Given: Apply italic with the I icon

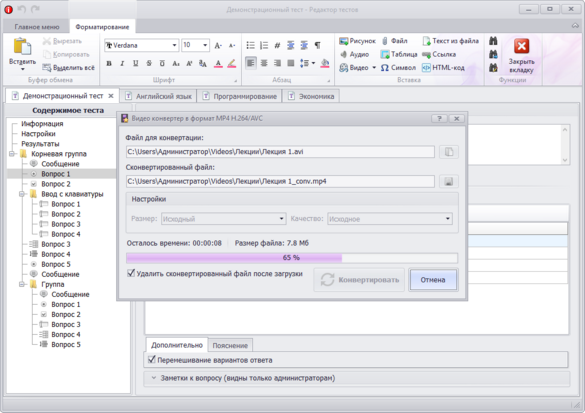Looking at the screenshot, I should (122, 64).
